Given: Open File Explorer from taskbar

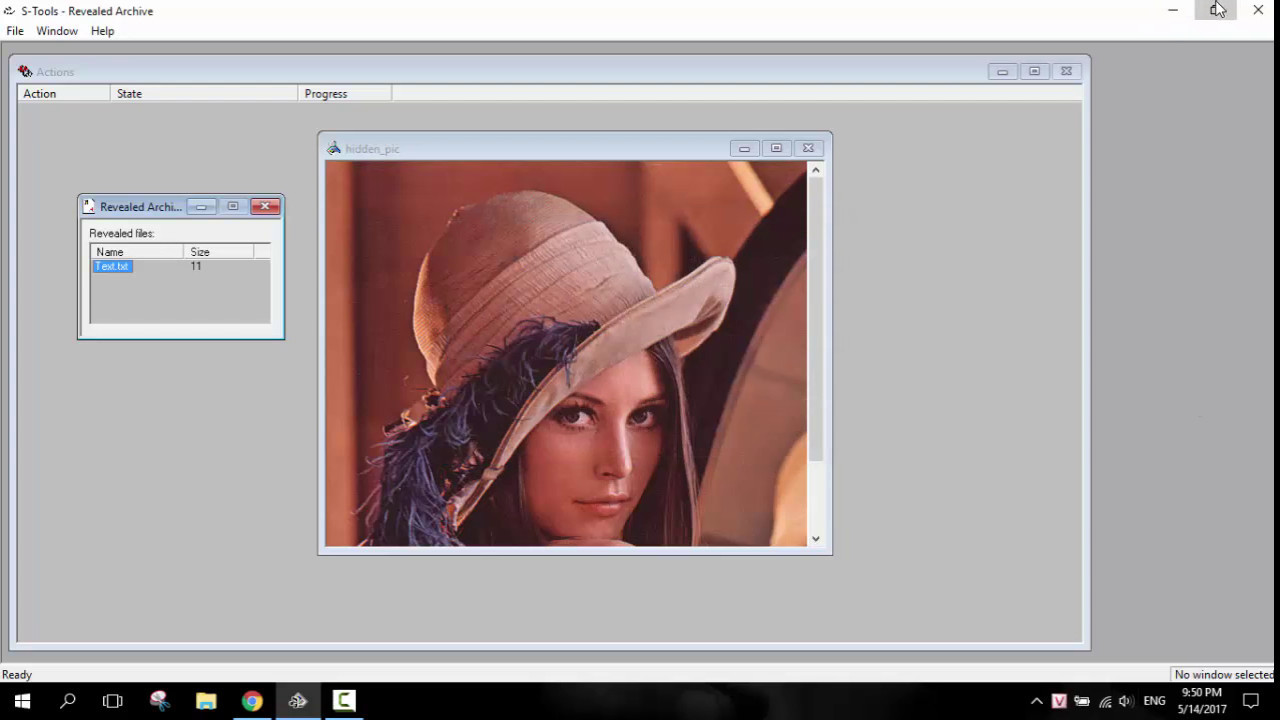Looking at the screenshot, I should point(206,701).
